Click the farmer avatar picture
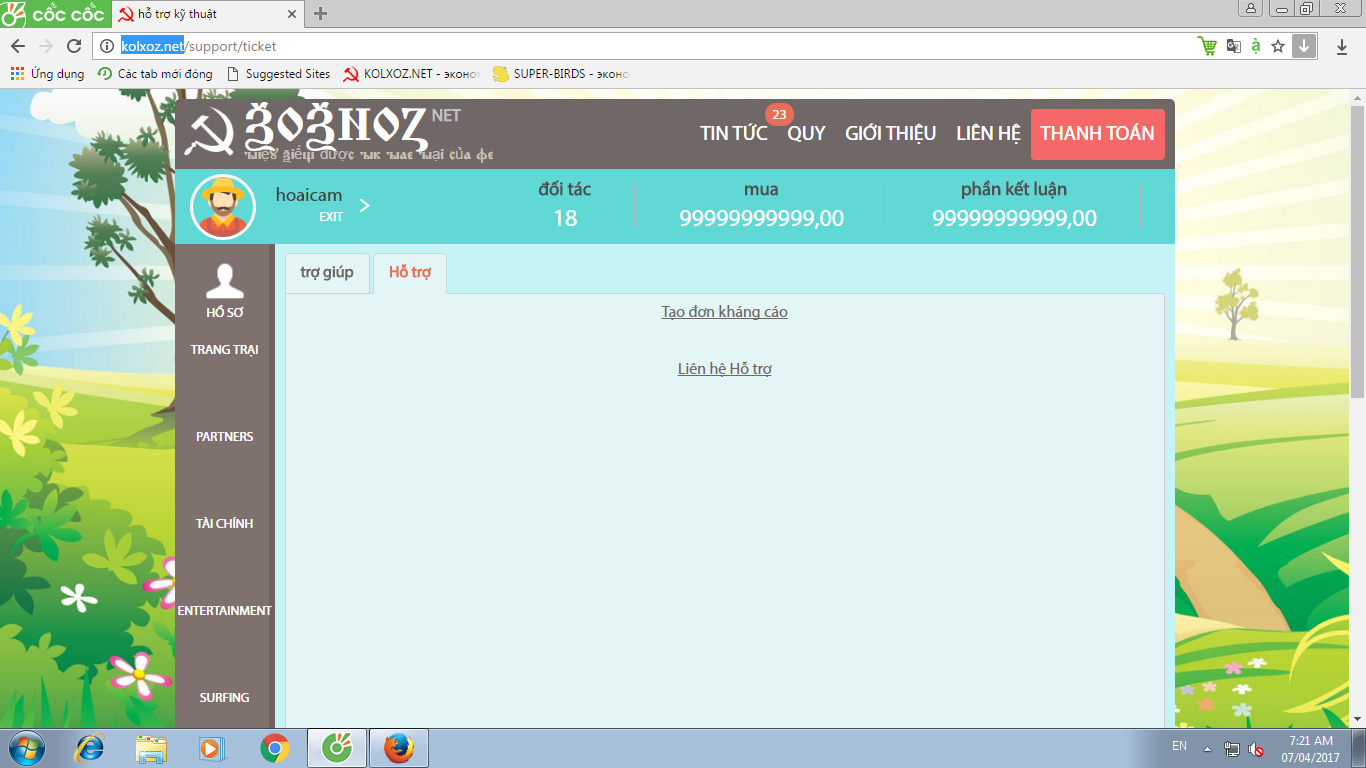This screenshot has height=768, width=1366. [223, 207]
